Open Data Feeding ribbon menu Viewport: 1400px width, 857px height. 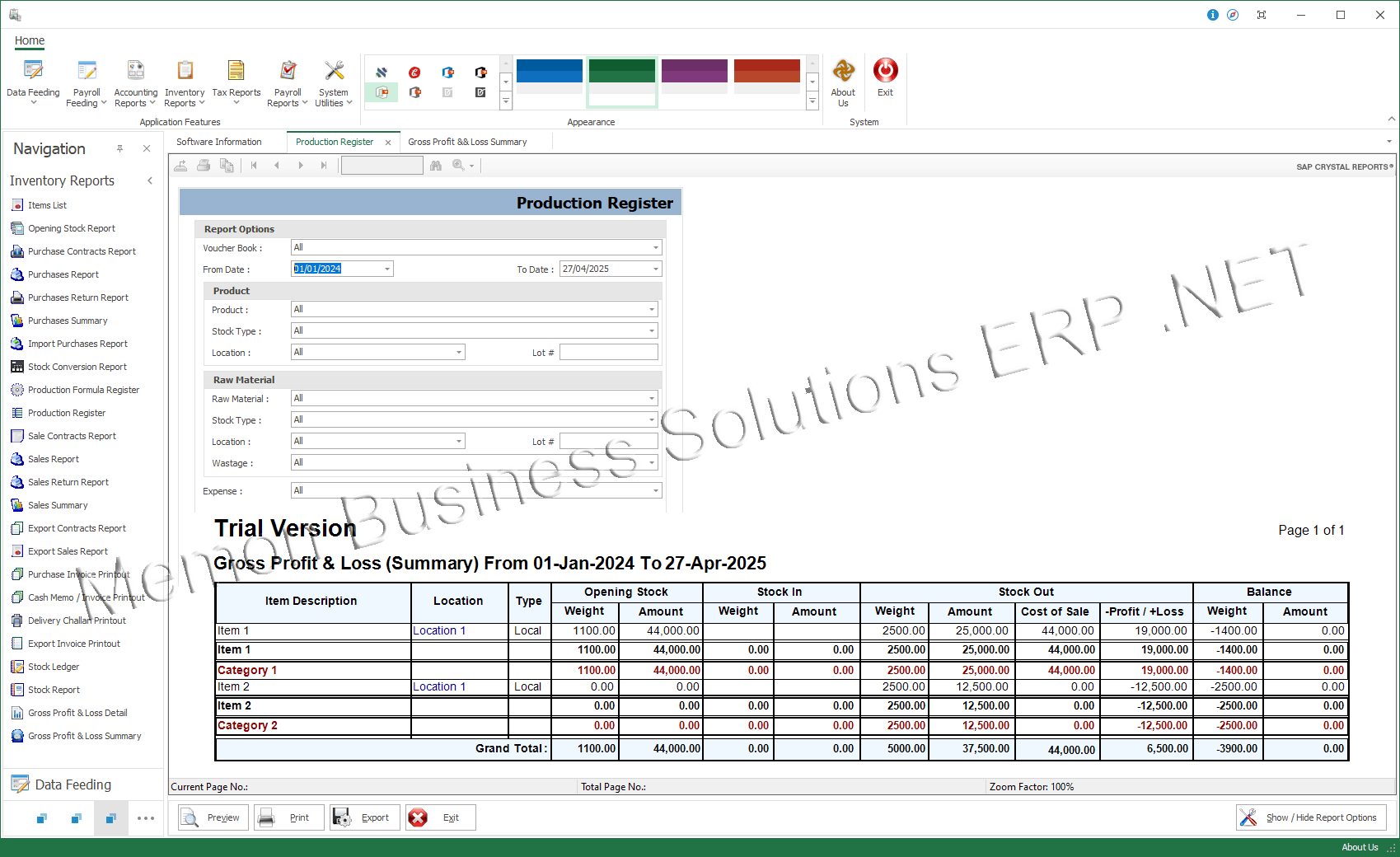[33, 82]
